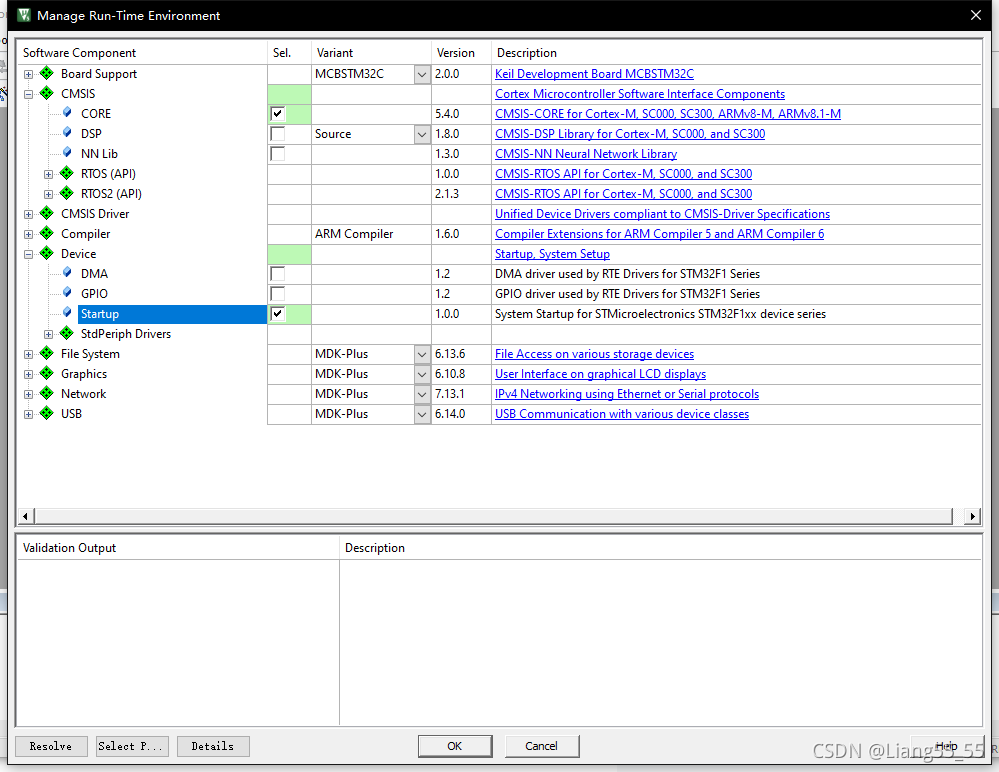Viewport: 999px width, 772px height.
Task: Click the blue gem icon beside NN Lib
Action: point(68,153)
